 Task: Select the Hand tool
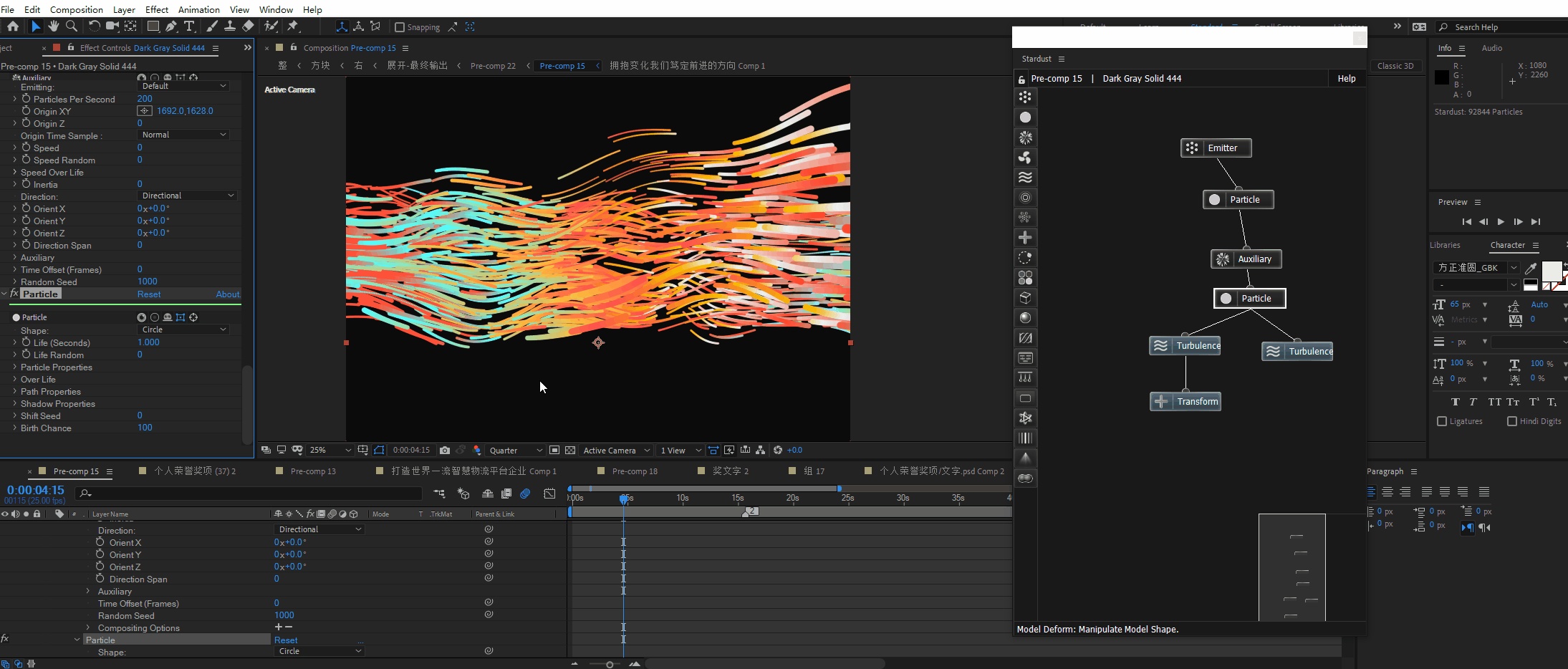pos(54,27)
